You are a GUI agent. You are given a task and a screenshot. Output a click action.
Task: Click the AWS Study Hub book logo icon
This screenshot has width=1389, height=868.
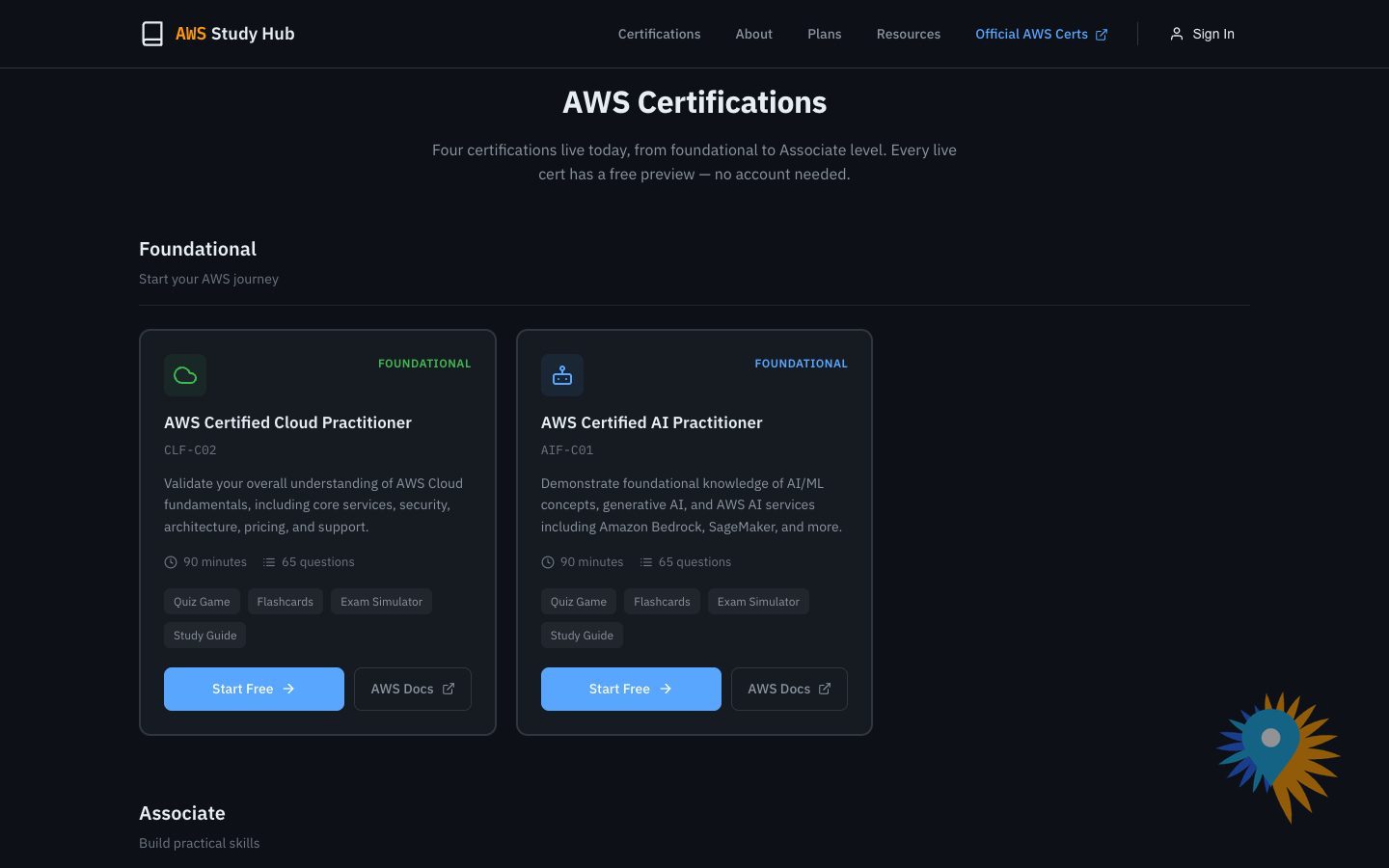pyautogui.click(x=152, y=34)
